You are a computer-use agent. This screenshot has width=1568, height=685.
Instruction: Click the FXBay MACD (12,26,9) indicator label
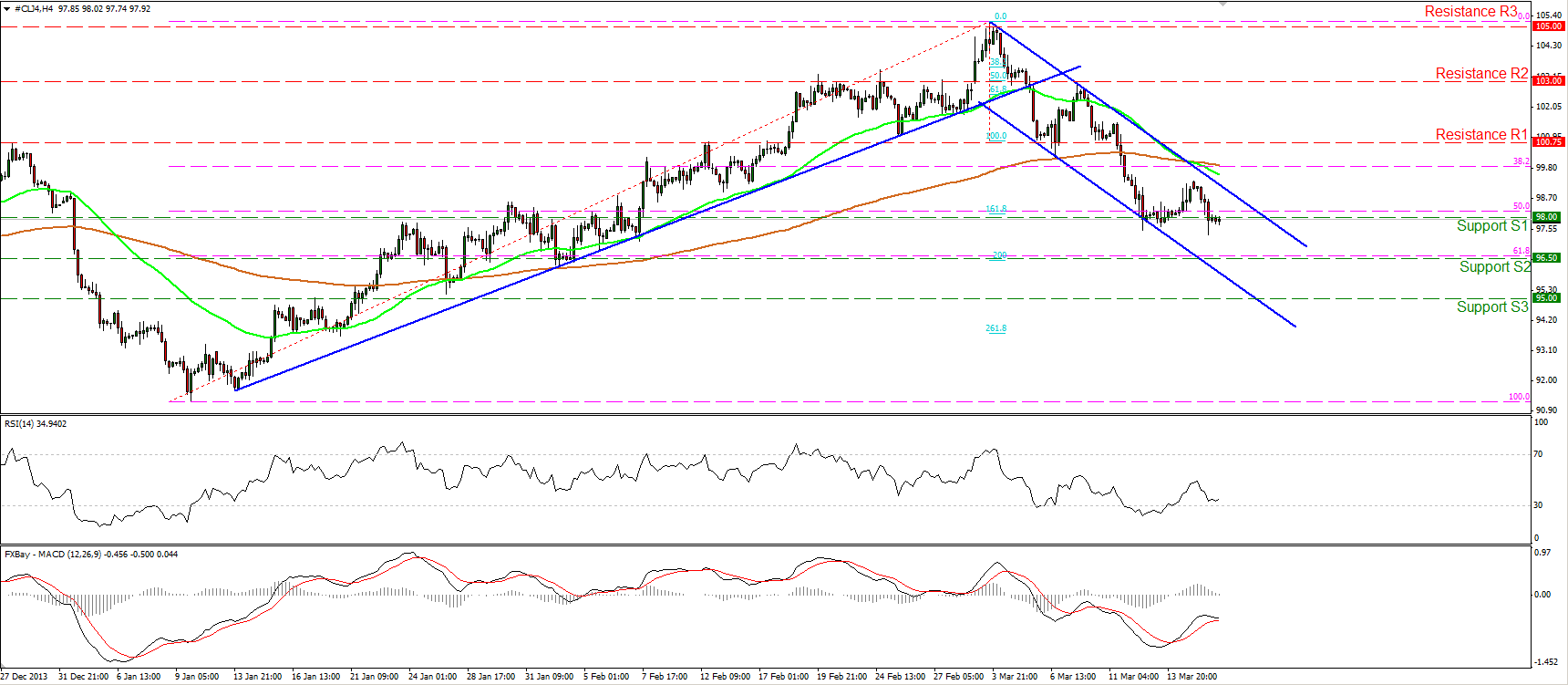click(91, 555)
